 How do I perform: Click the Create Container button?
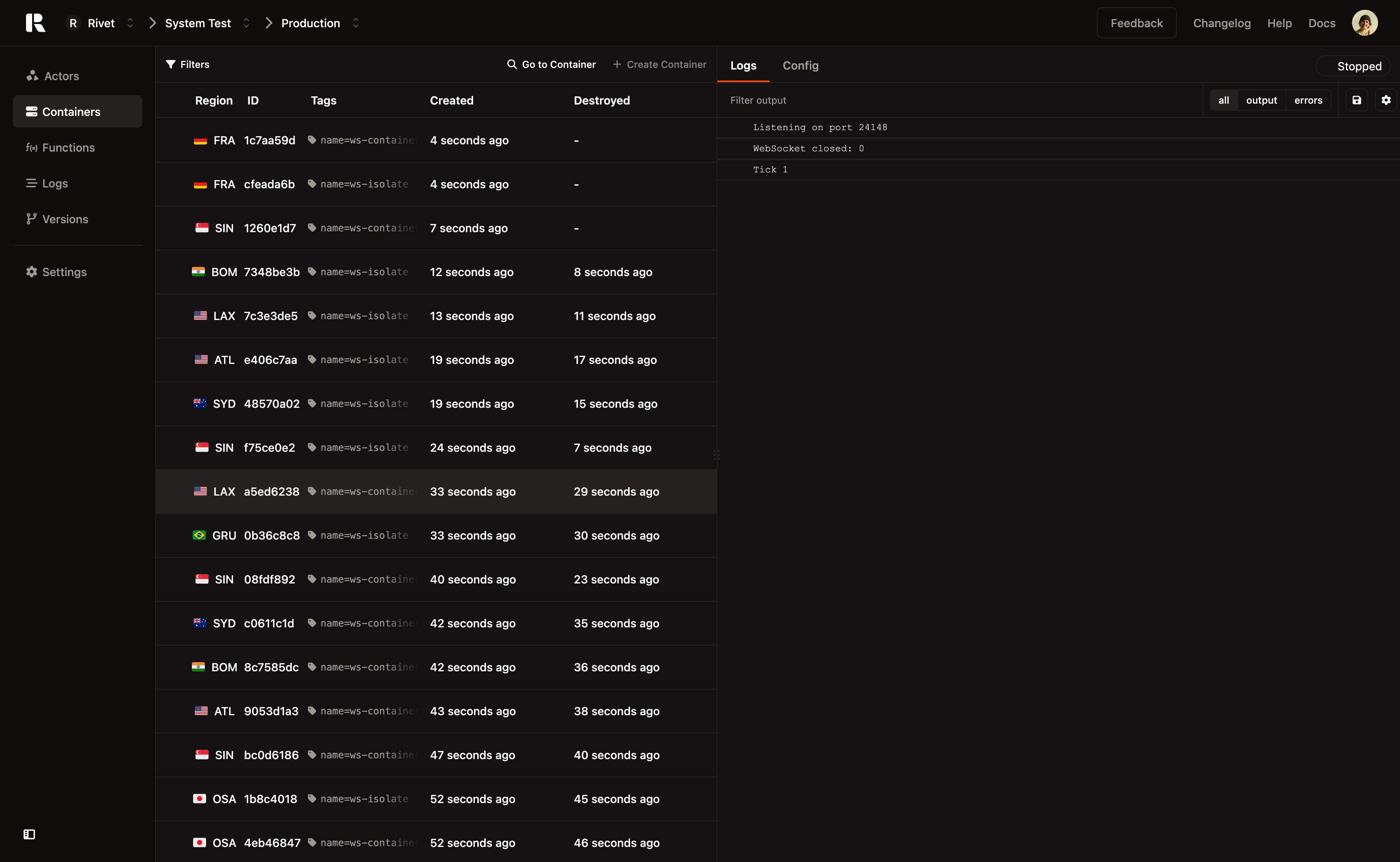(659, 64)
